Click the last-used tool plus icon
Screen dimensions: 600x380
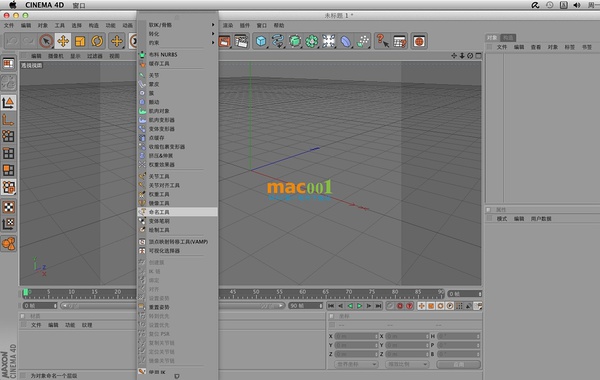(x=117, y=41)
